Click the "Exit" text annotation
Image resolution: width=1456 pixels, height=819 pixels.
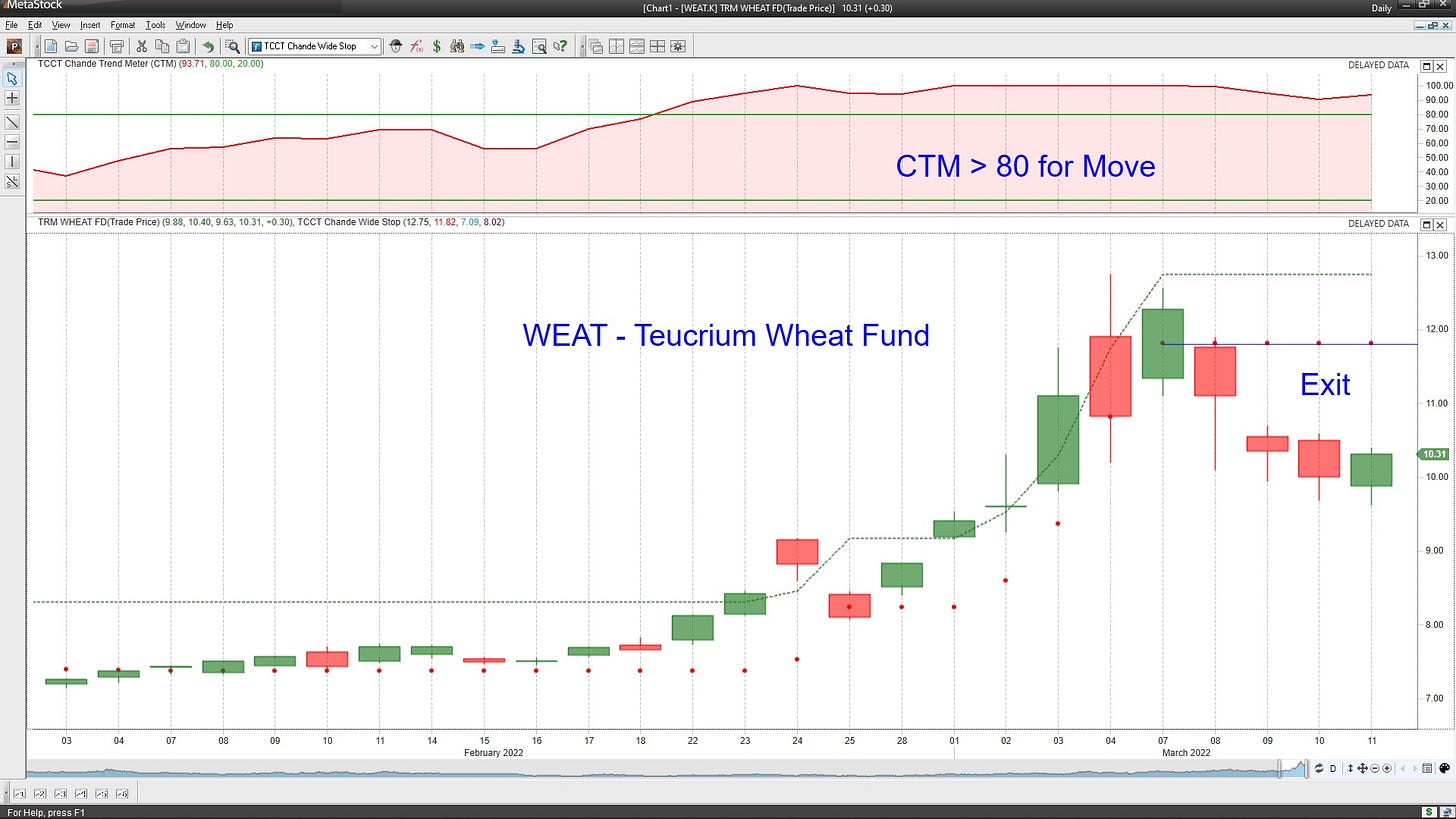point(1325,384)
